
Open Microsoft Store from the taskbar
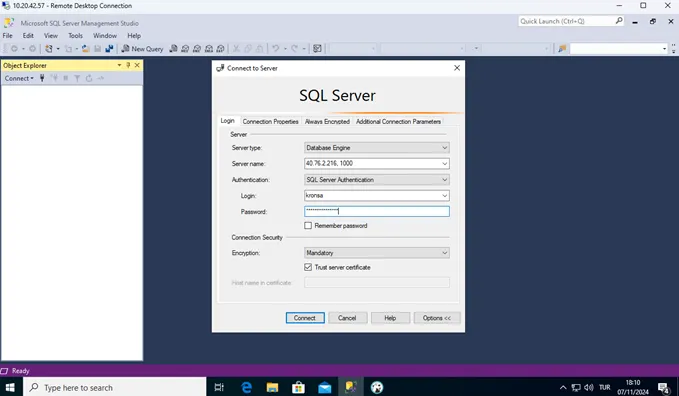pos(298,387)
